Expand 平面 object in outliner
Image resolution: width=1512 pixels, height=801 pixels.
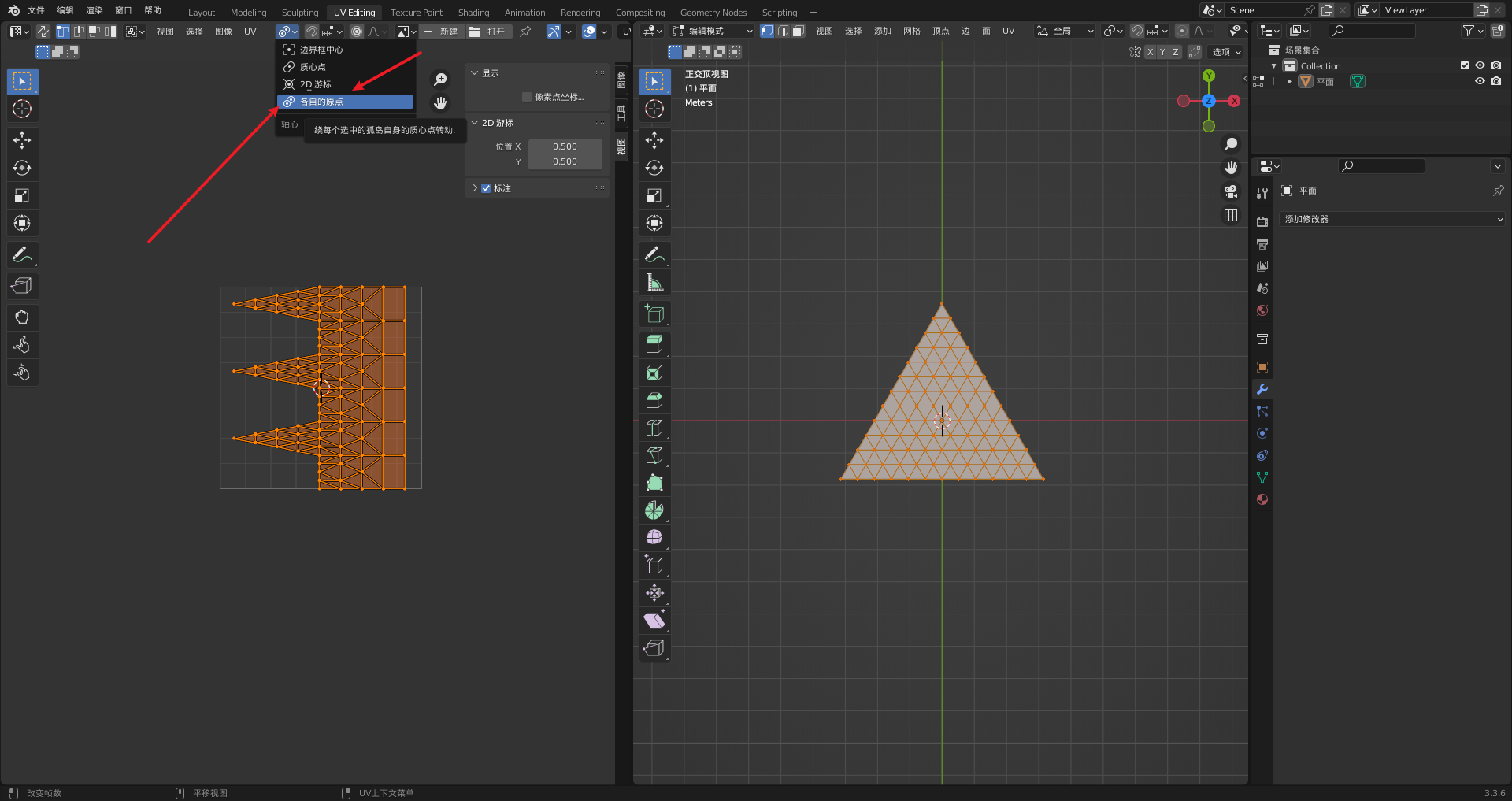[1290, 81]
